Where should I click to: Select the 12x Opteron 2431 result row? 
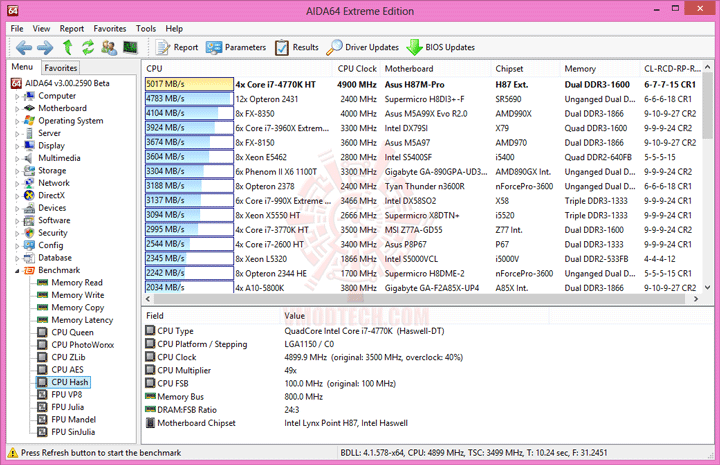(x=422, y=99)
